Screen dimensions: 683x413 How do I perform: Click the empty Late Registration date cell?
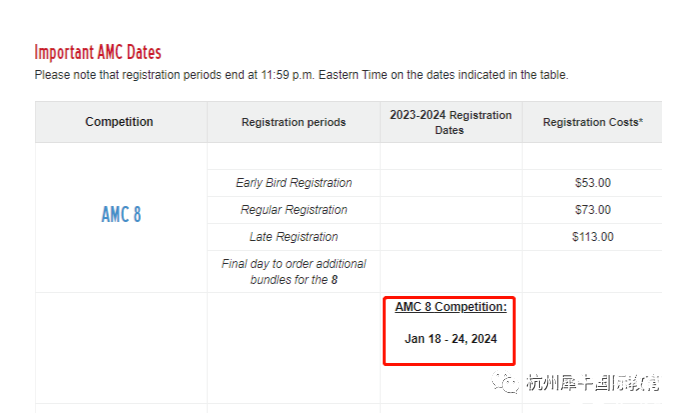point(451,237)
